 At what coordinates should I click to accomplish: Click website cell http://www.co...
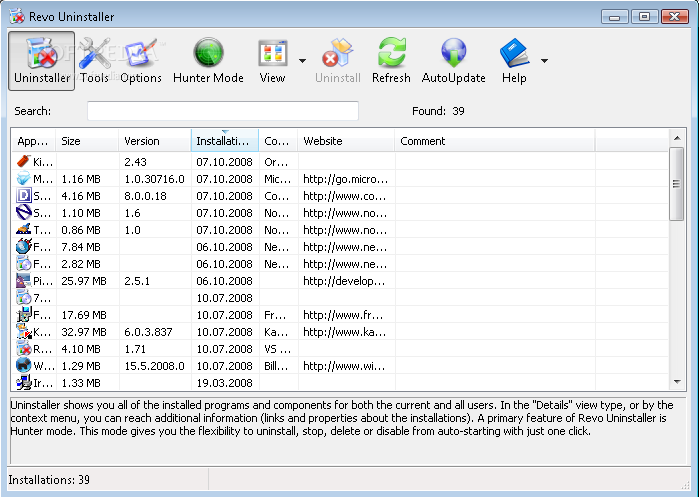[x=345, y=196]
